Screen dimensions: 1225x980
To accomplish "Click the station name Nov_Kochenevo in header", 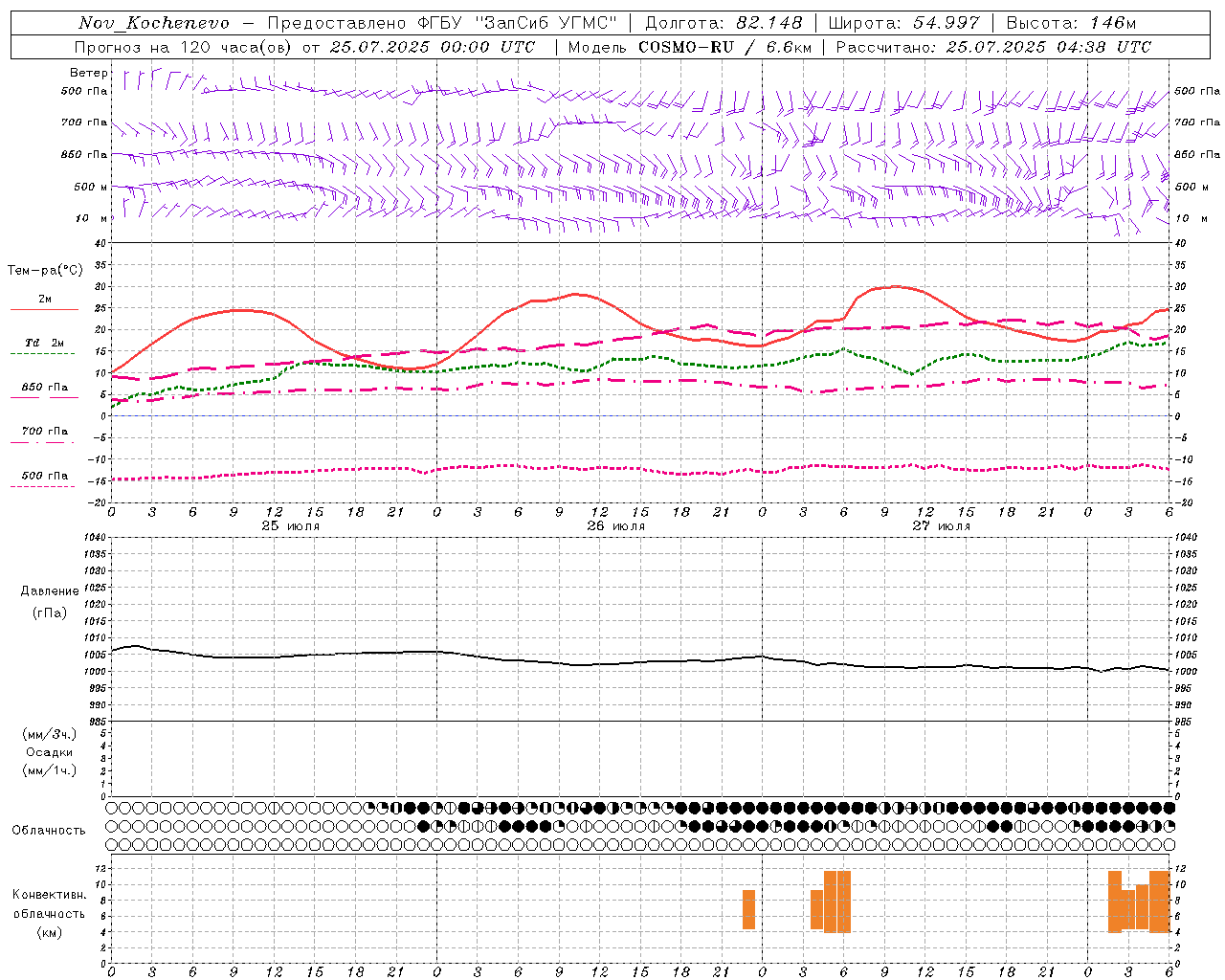I will click(x=154, y=23).
